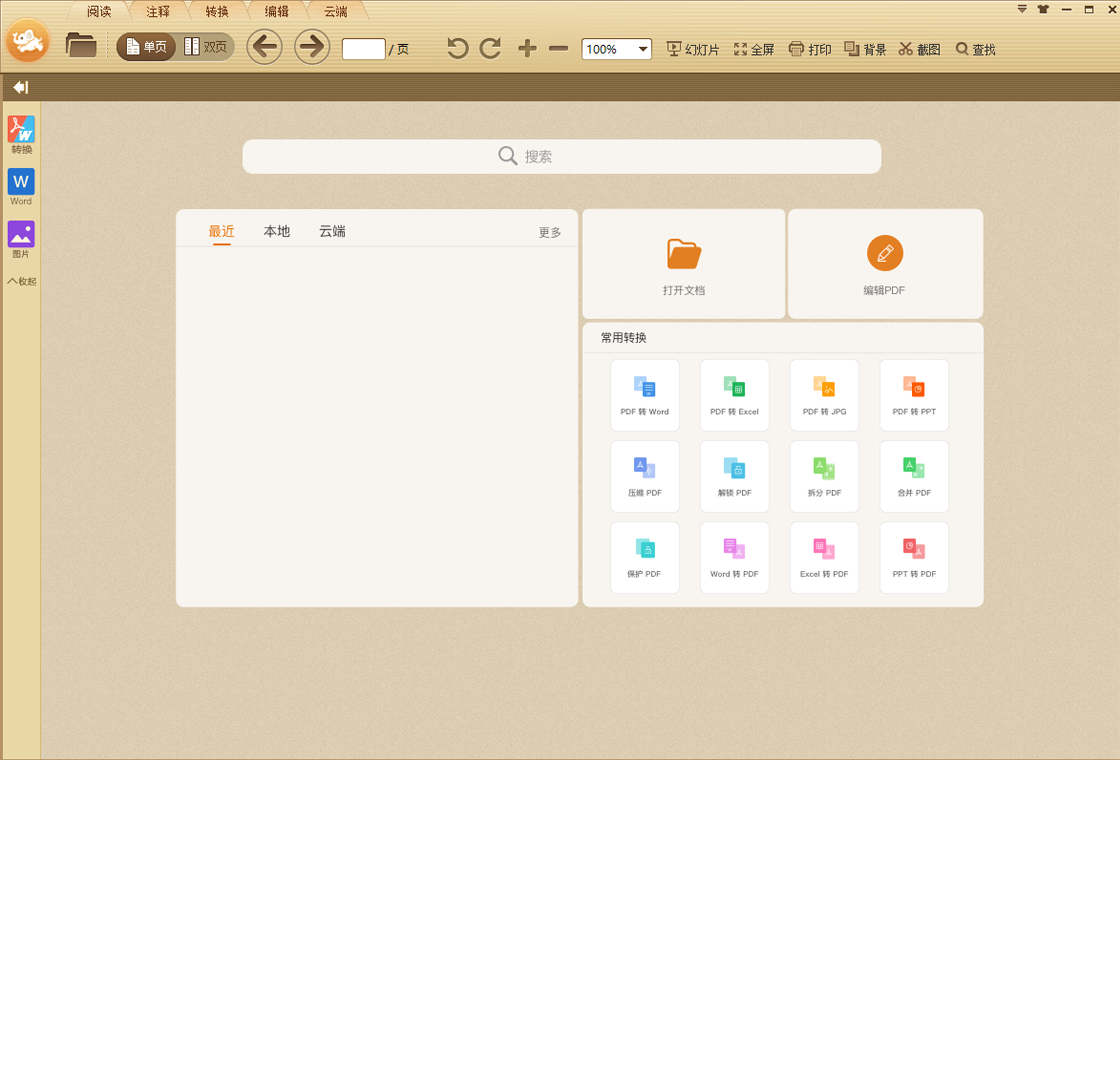Go to next page arrow
The height and width of the screenshot is (1080, 1120).
(x=312, y=47)
